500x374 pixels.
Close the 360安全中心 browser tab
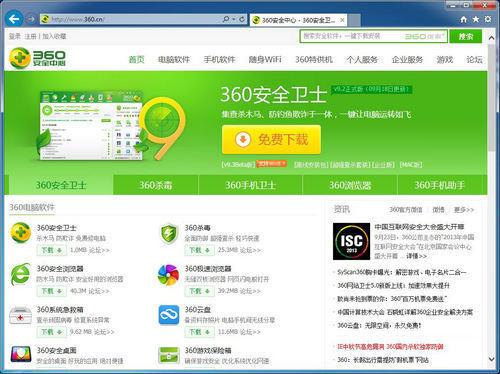tap(342, 20)
